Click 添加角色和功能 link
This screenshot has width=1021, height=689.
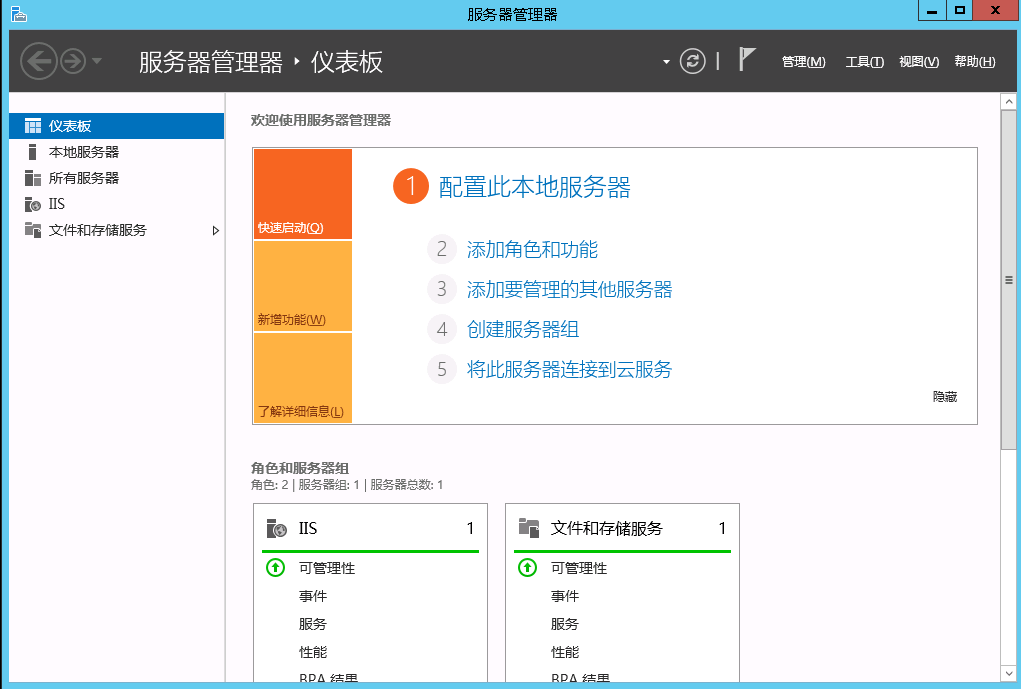[x=532, y=249]
